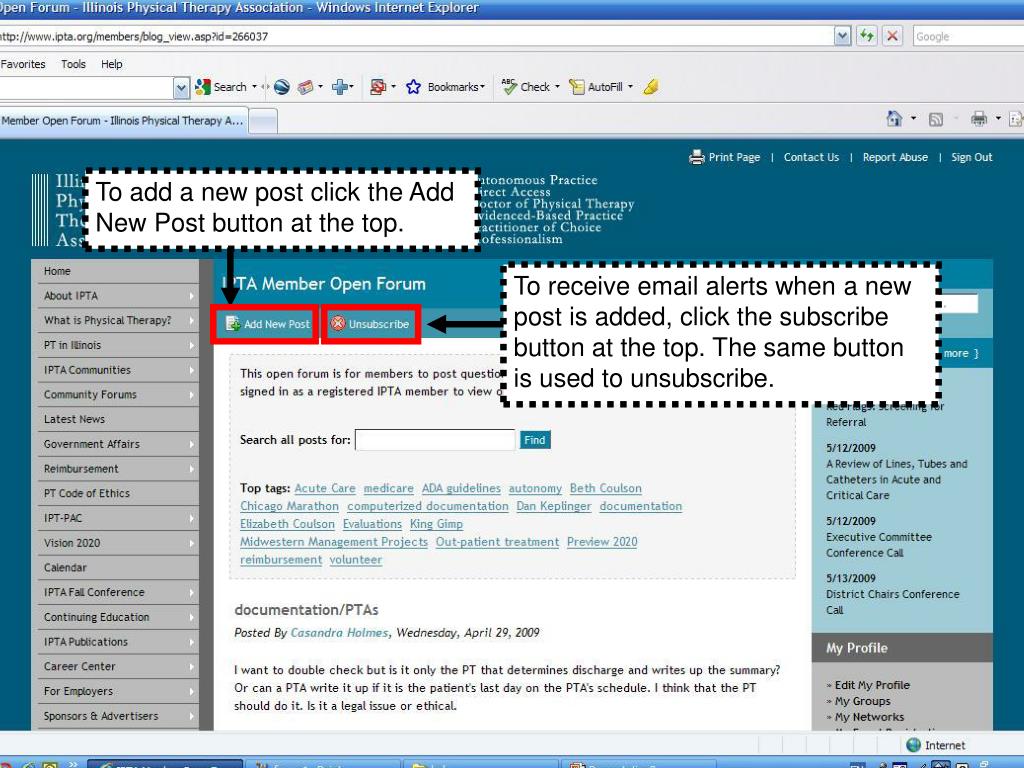This screenshot has height=768, width=1024.
Task: Click the blue plus toolbar icon
Action: 340,87
